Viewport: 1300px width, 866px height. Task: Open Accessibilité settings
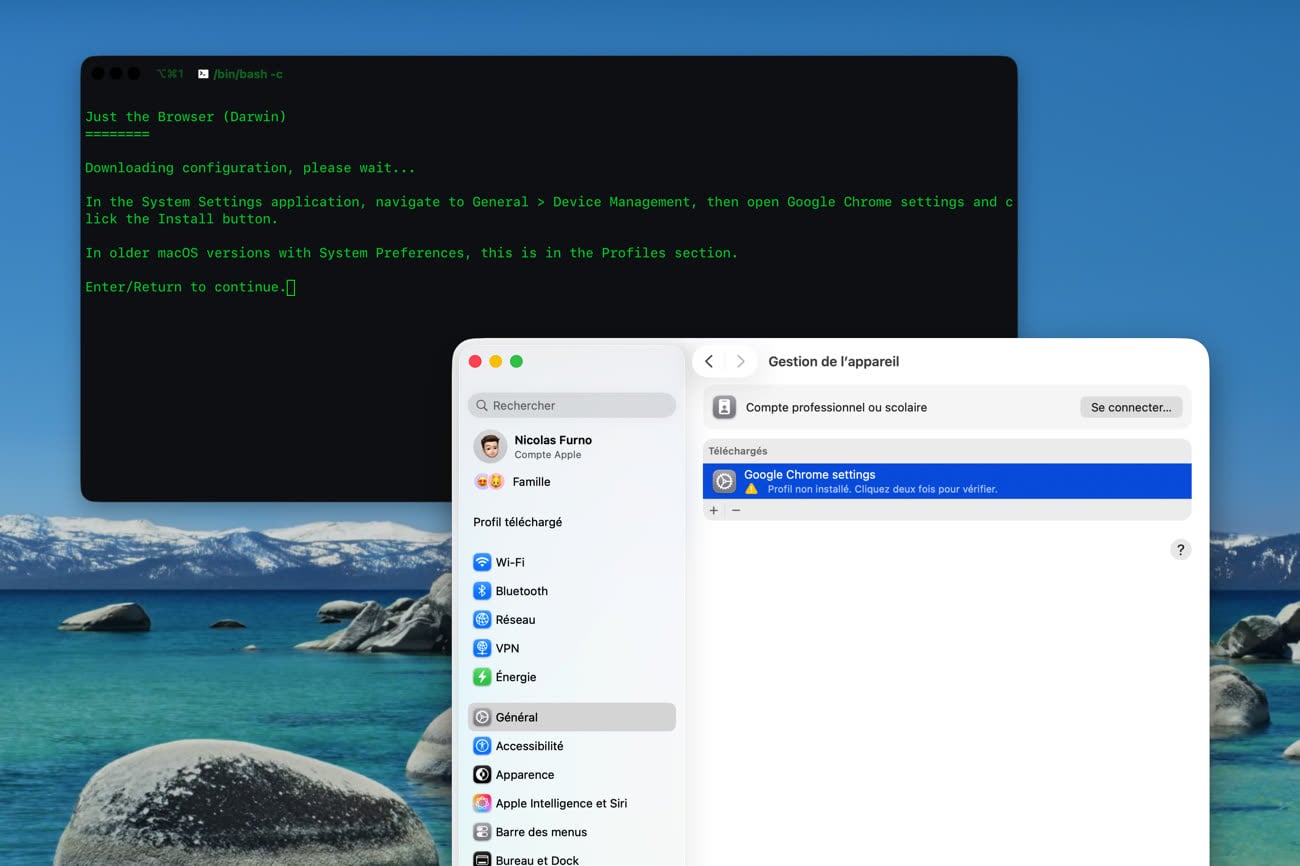tap(529, 746)
